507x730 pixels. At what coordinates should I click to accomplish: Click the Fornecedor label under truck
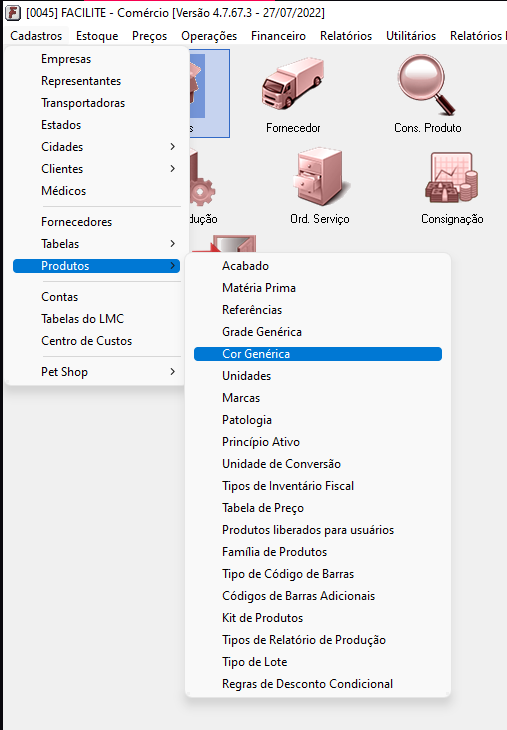click(293, 128)
